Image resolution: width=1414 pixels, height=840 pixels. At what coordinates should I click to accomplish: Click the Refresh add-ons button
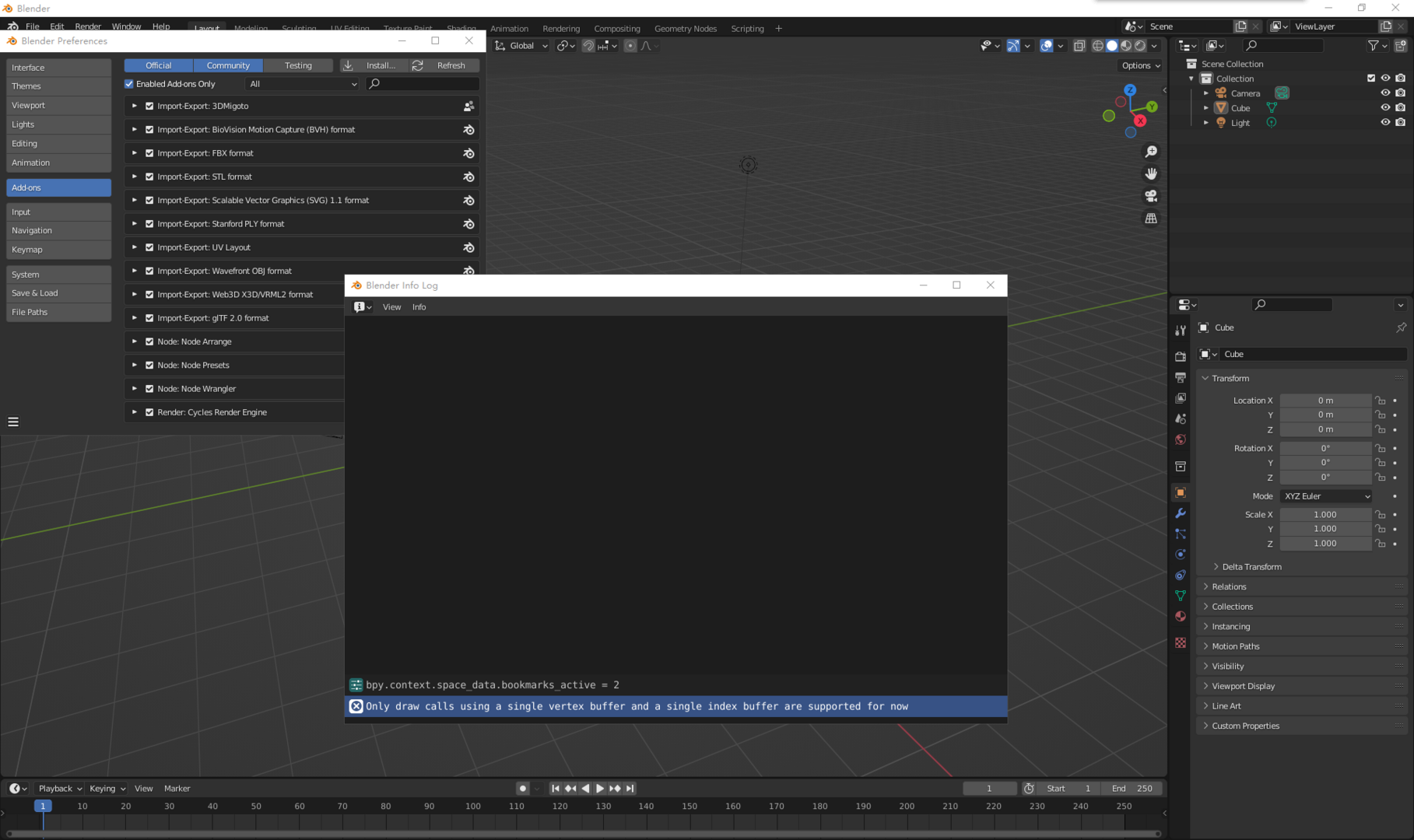pyautogui.click(x=444, y=65)
